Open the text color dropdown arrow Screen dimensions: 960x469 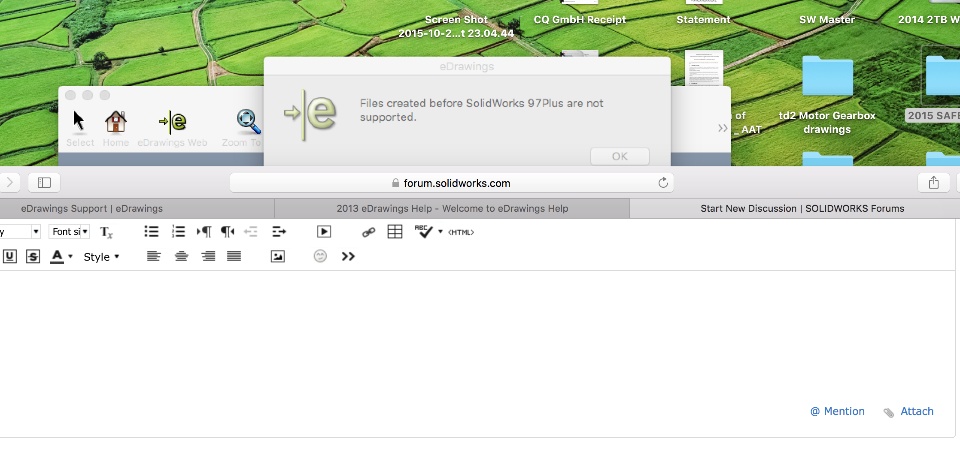tap(70, 257)
